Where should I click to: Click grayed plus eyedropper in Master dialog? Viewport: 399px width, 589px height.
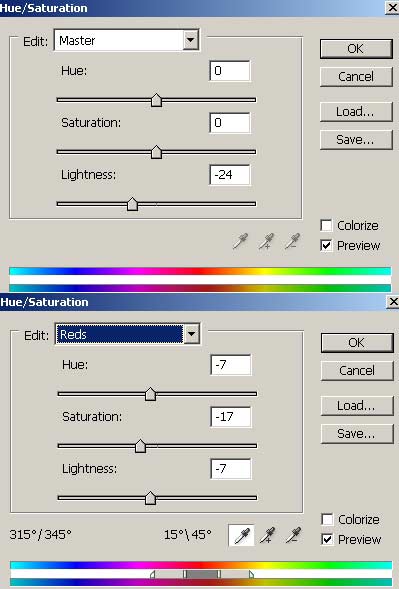(x=266, y=241)
